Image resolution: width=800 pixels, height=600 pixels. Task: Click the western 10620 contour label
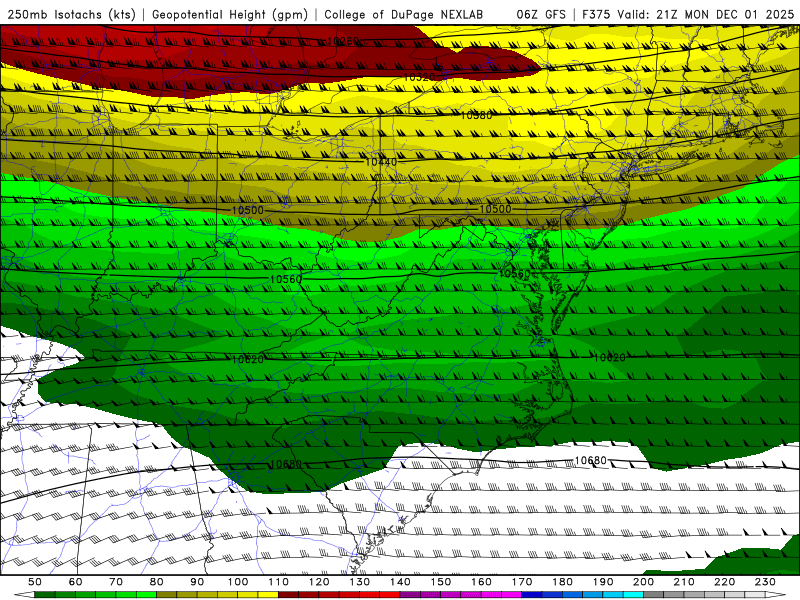[x=247, y=359]
